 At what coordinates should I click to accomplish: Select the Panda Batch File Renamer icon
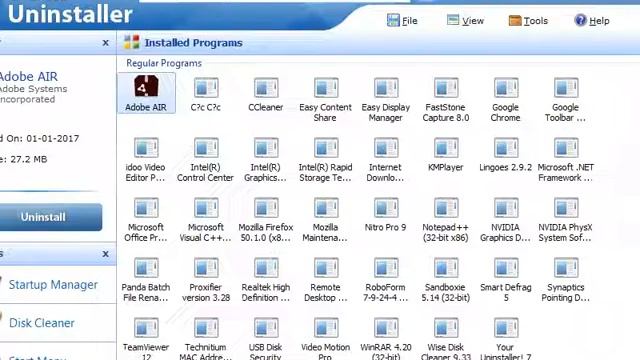coord(146,267)
